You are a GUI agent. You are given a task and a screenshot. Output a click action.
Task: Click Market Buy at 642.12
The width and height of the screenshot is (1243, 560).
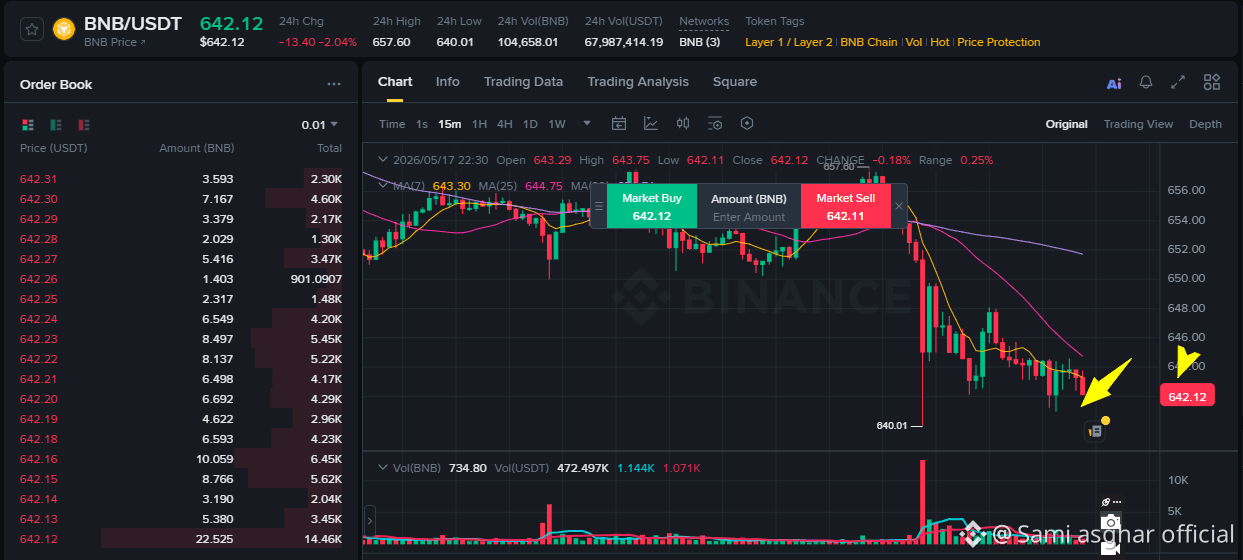pos(652,206)
